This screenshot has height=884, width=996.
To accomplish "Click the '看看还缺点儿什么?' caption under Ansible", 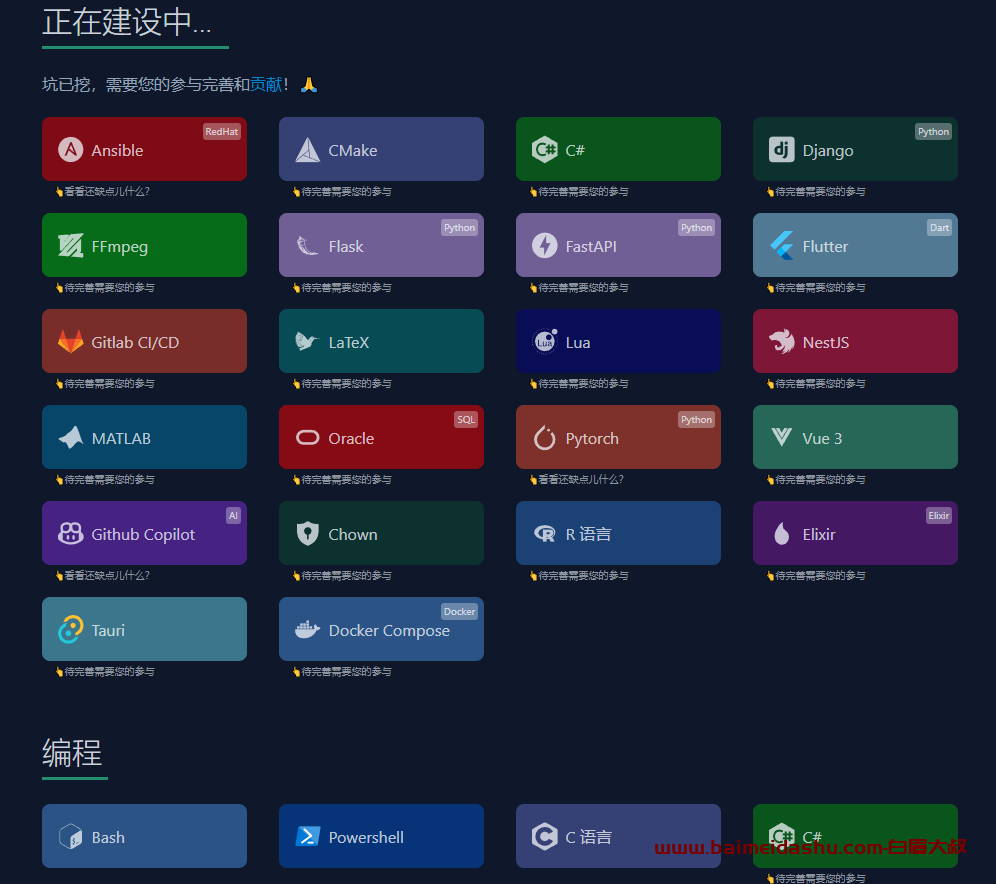I will click(x=103, y=192).
